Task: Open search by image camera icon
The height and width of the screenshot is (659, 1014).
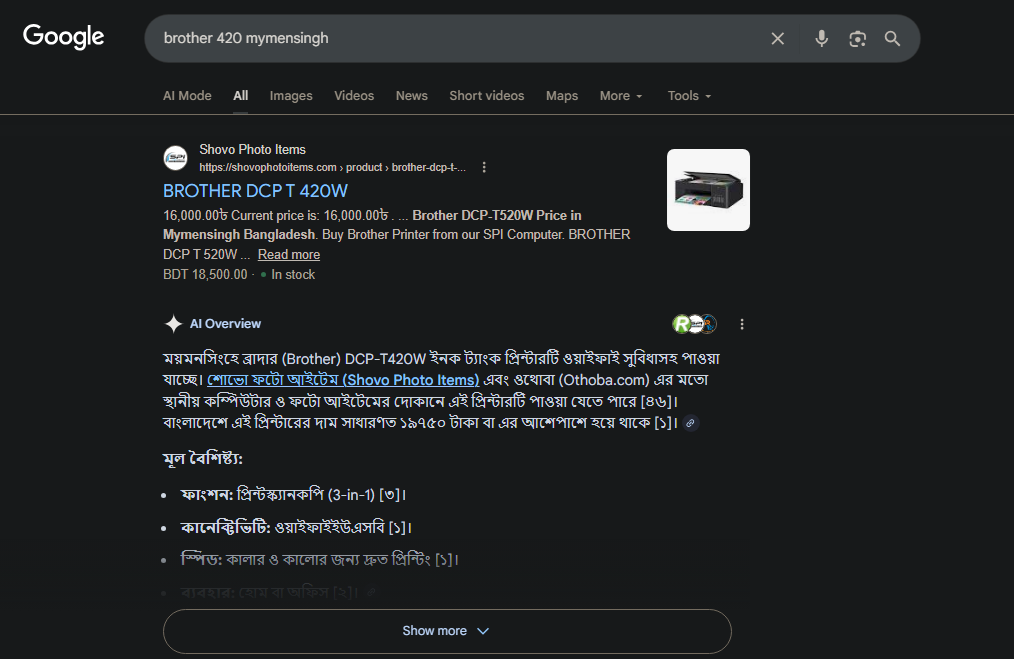Action: tap(857, 38)
